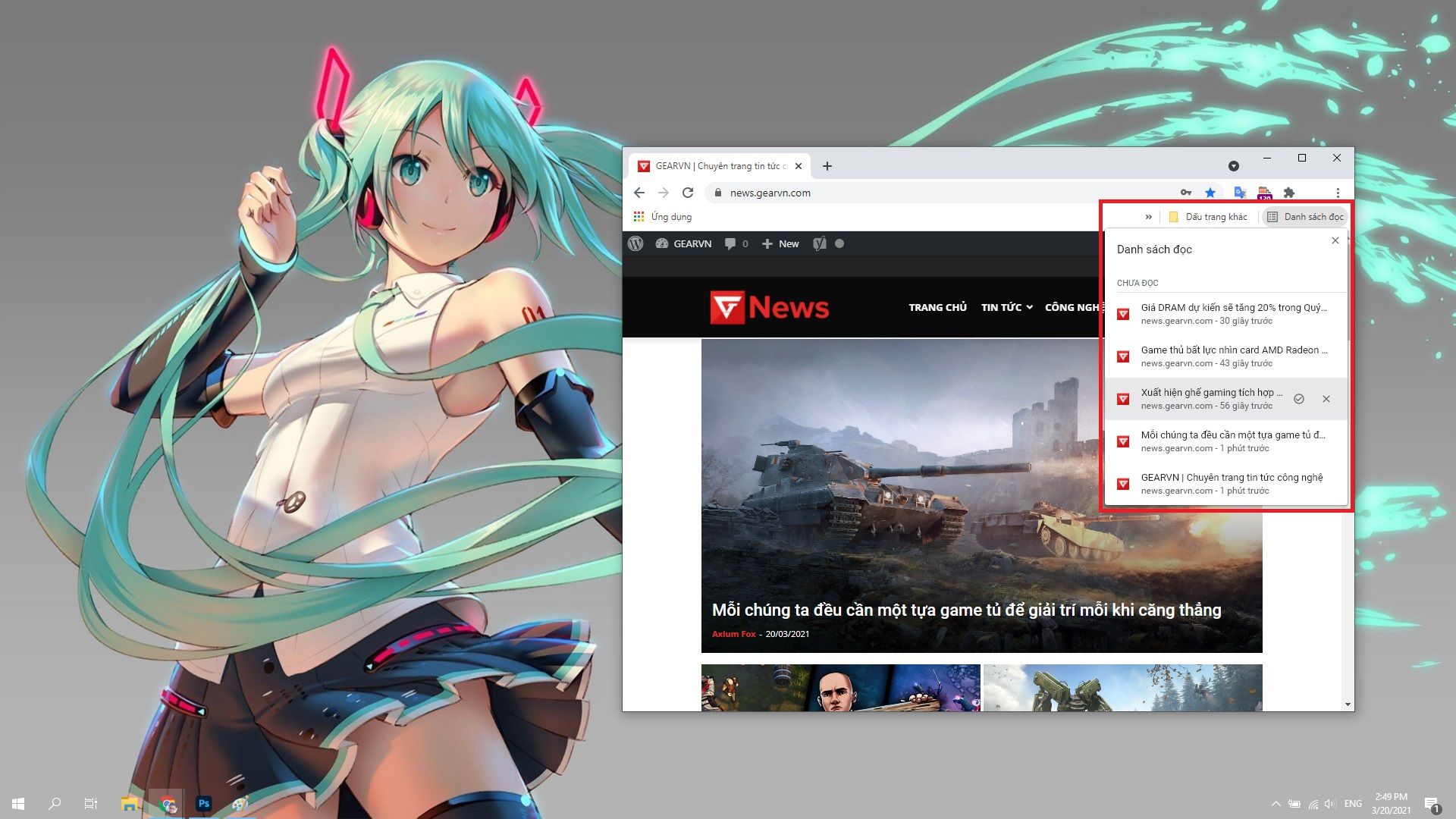Close the GEARVN tab
This screenshot has width=1456, height=819.
(799, 166)
